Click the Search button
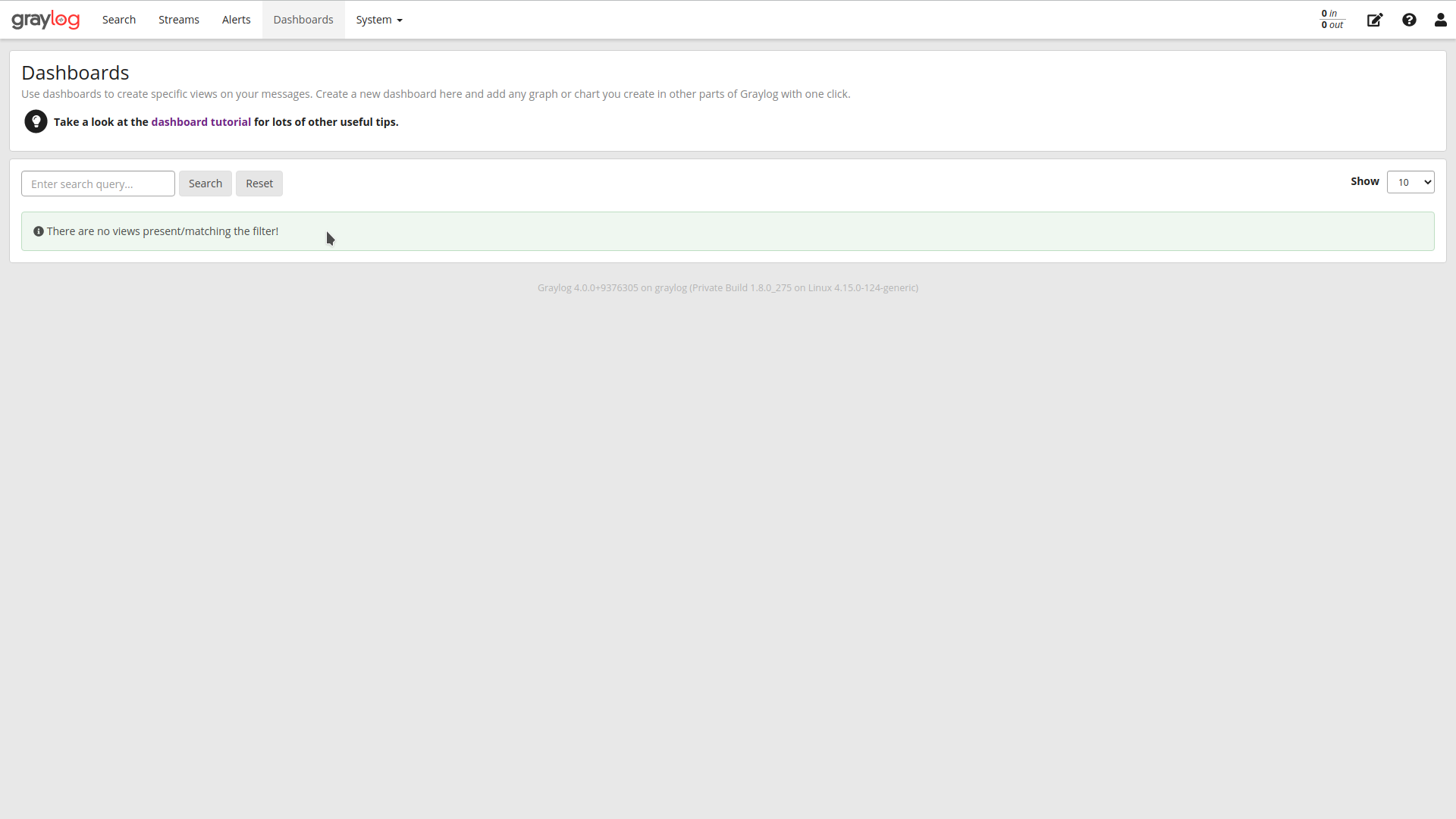Viewport: 1456px width, 819px height. point(205,183)
